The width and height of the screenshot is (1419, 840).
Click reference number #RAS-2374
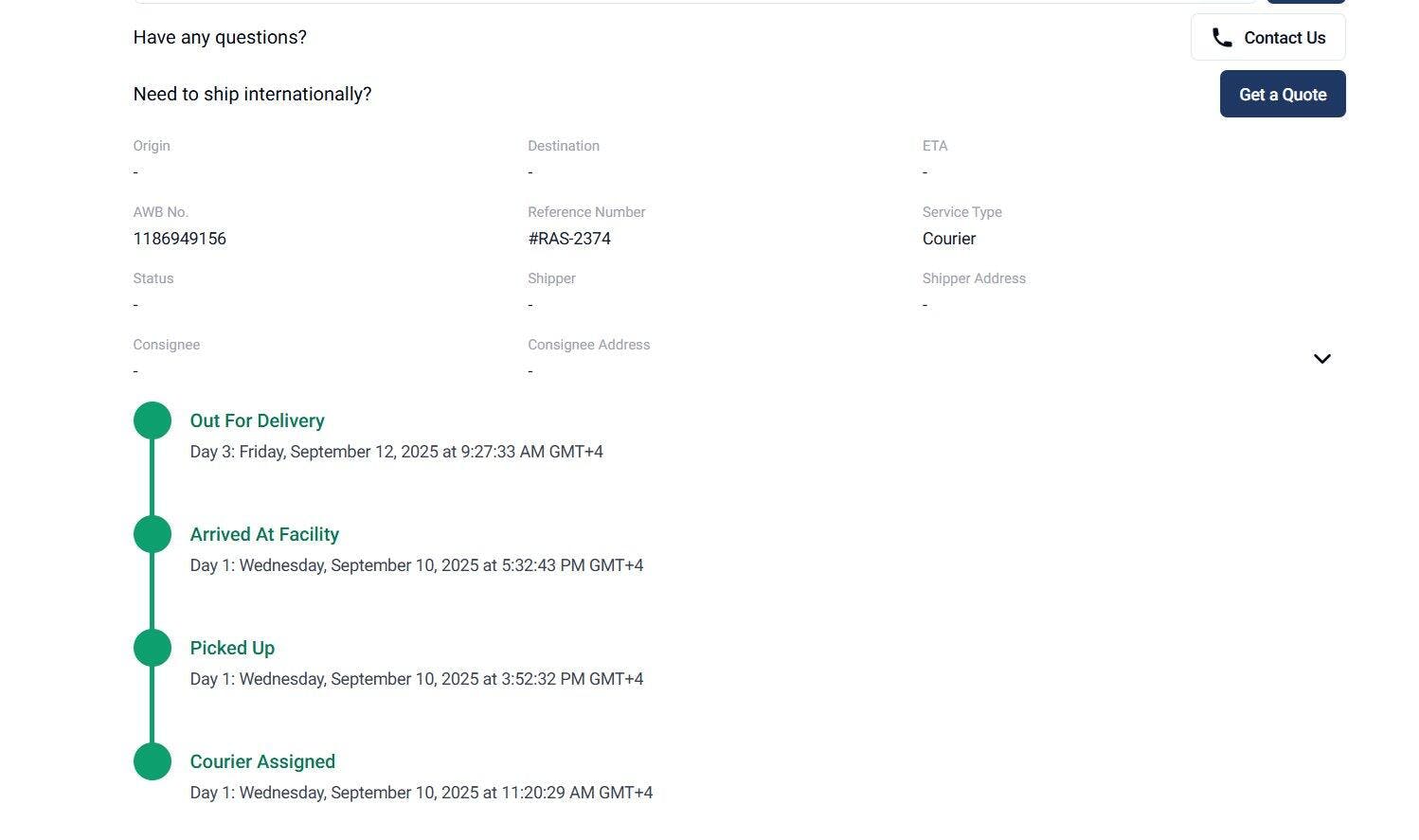tap(569, 239)
